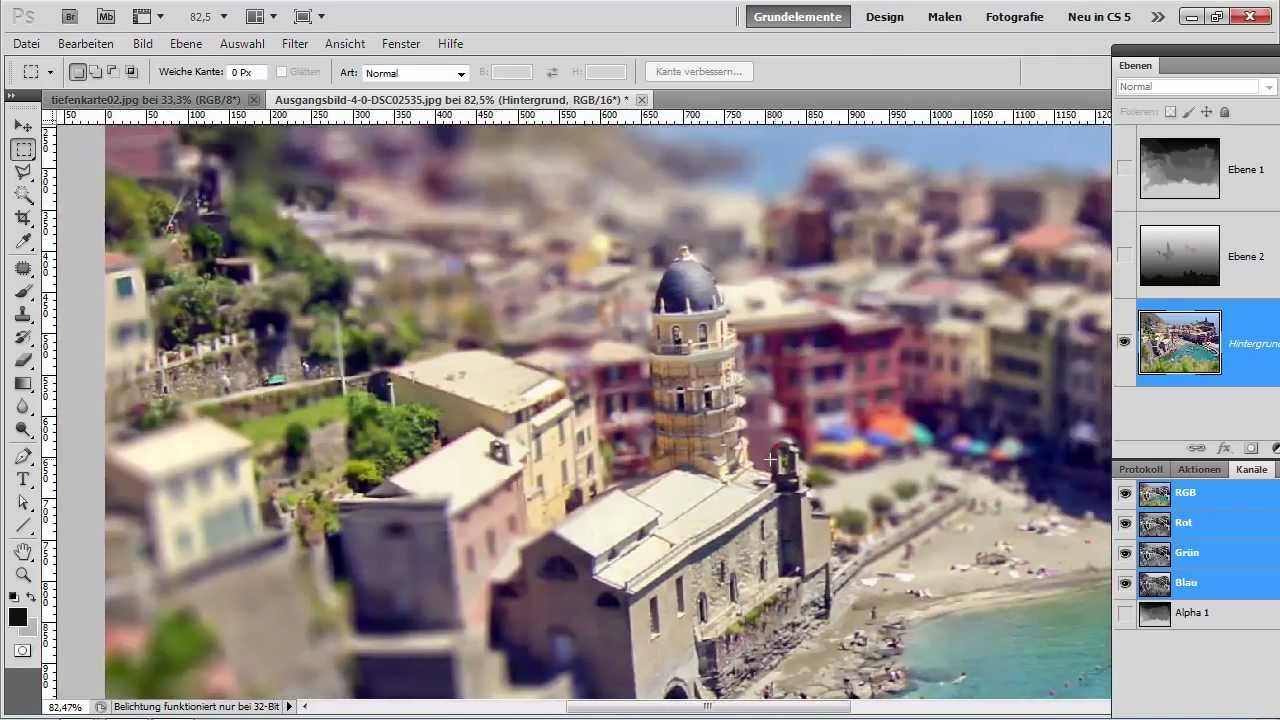Choose Intersect with selection mode
The width and height of the screenshot is (1280, 720).
coord(131,72)
